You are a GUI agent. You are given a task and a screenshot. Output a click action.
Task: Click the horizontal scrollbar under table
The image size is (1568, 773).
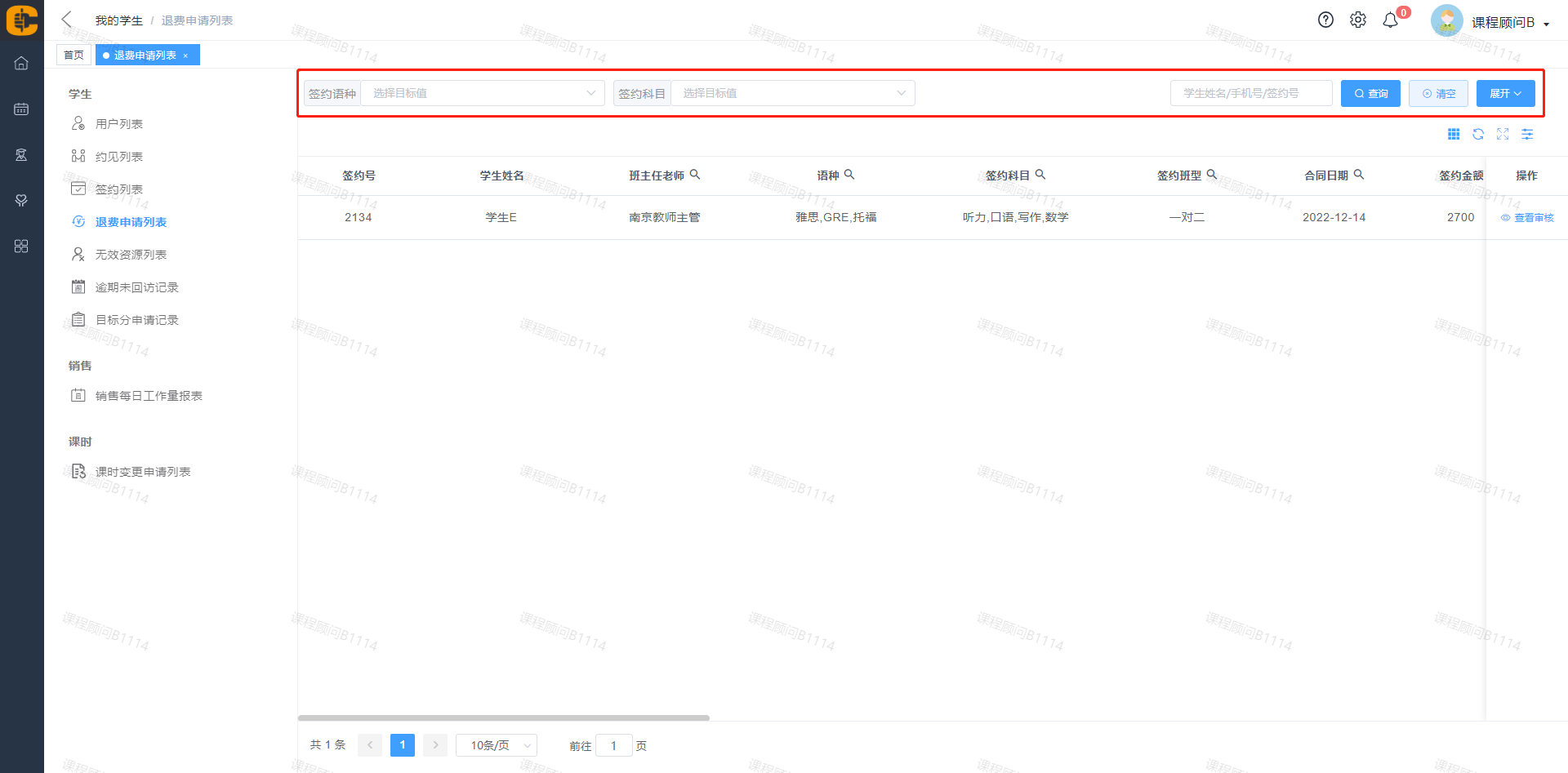pyautogui.click(x=503, y=718)
